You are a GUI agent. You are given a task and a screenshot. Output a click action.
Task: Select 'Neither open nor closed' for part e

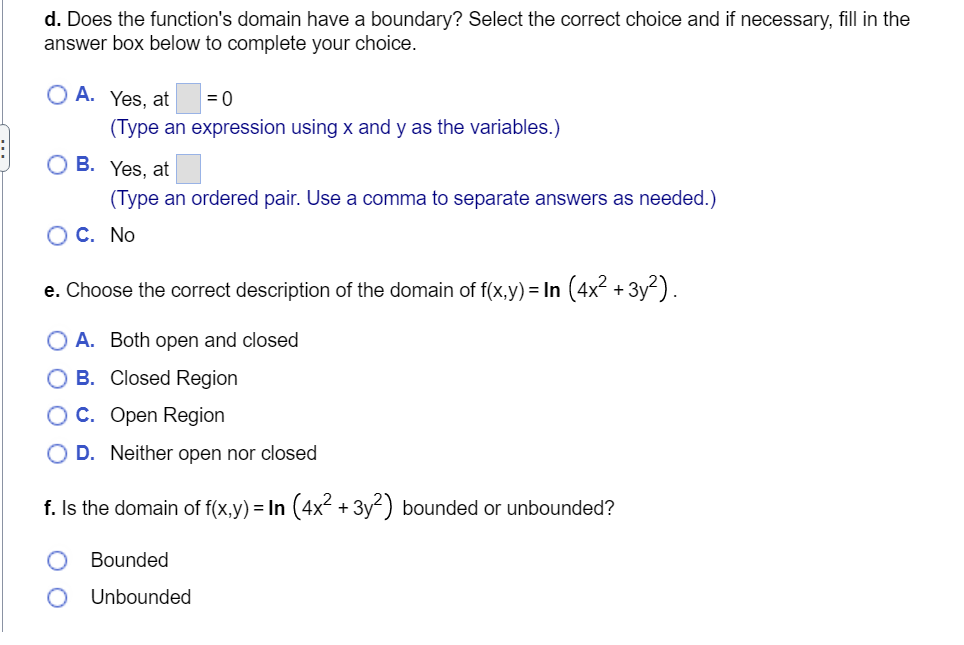(x=57, y=453)
